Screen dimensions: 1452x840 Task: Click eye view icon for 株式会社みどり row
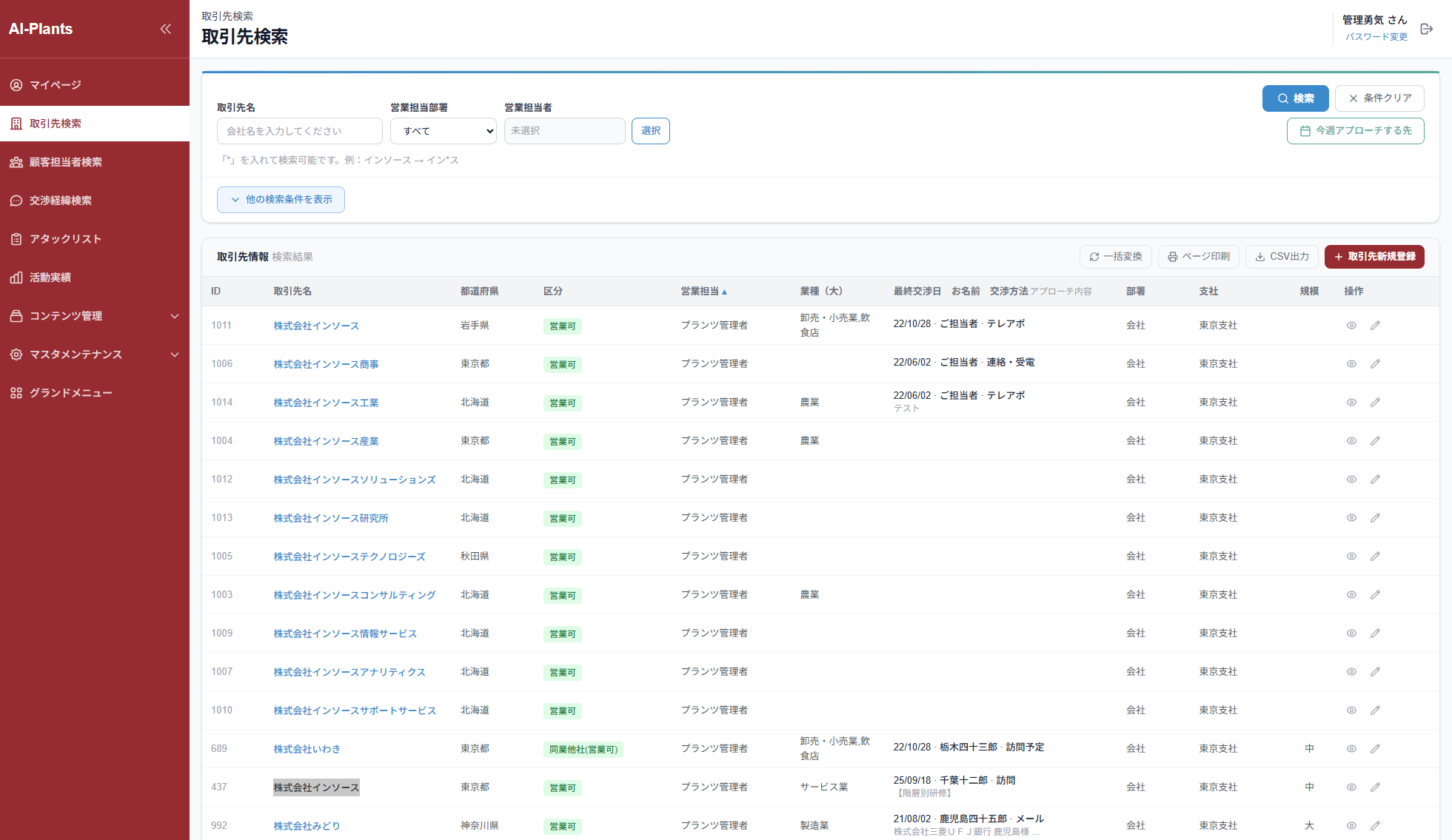tap(1351, 826)
